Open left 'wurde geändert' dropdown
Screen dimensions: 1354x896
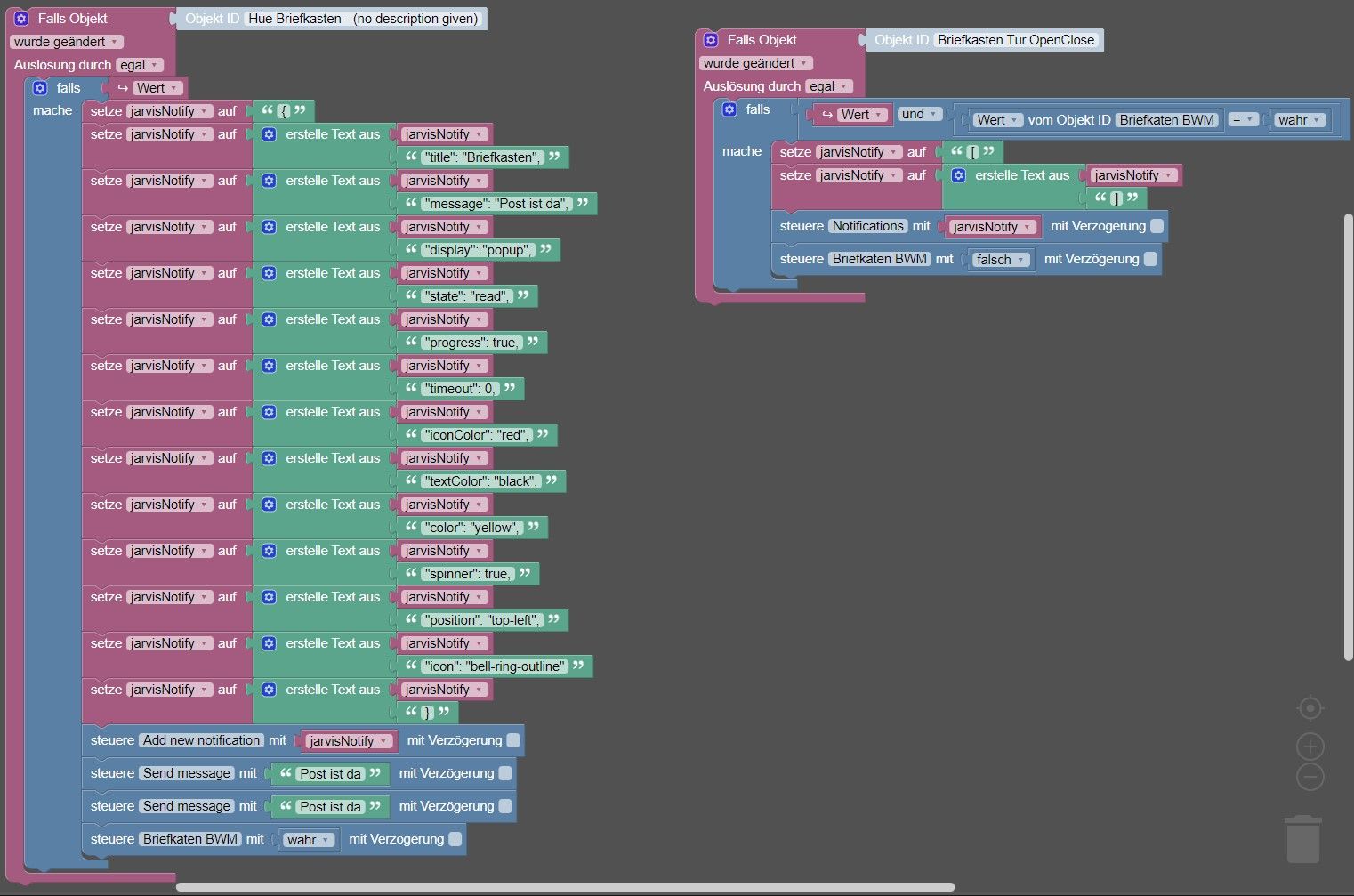(67, 42)
